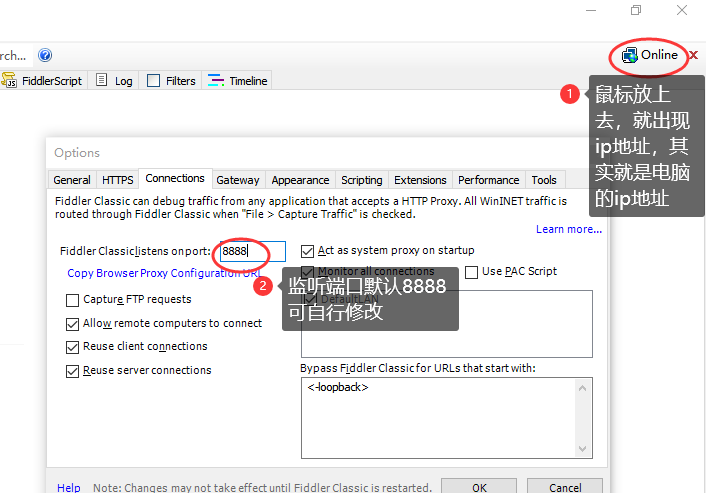Open the Tools options tab
The height and width of the screenshot is (493, 706).
544,180
